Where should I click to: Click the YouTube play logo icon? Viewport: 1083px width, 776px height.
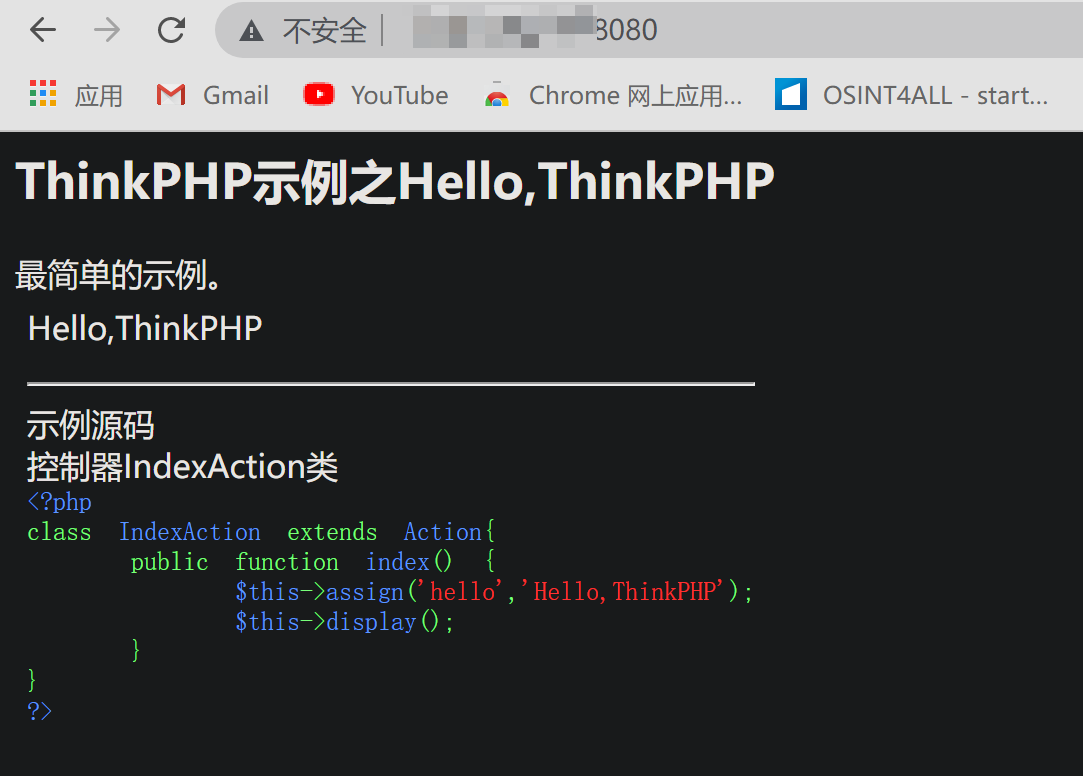click(x=319, y=94)
